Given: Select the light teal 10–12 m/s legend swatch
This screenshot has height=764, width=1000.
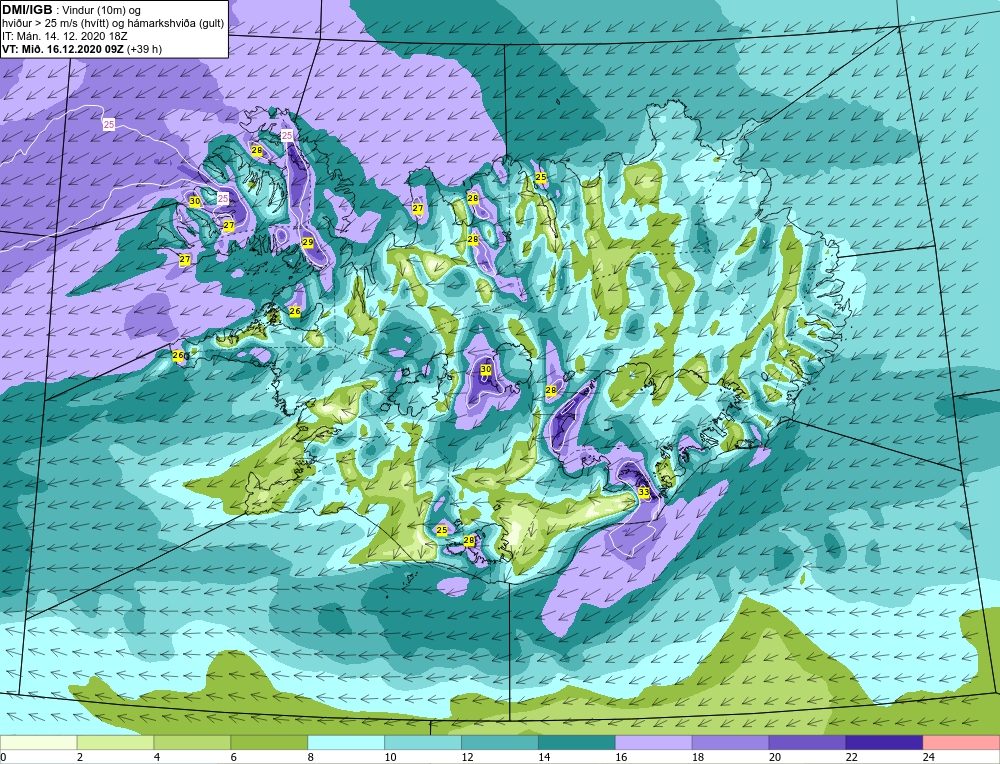Looking at the screenshot, I should [423, 743].
